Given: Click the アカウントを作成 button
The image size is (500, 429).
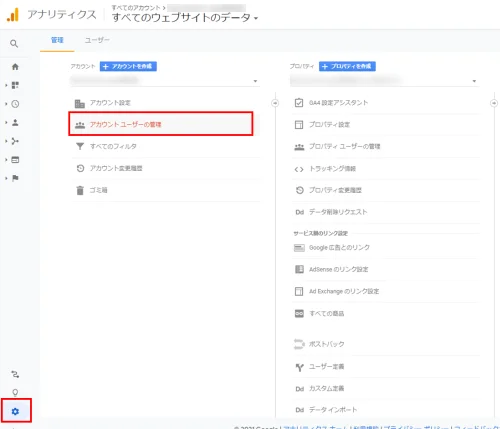Looking at the screenshot, I should (x=128, y=66).
